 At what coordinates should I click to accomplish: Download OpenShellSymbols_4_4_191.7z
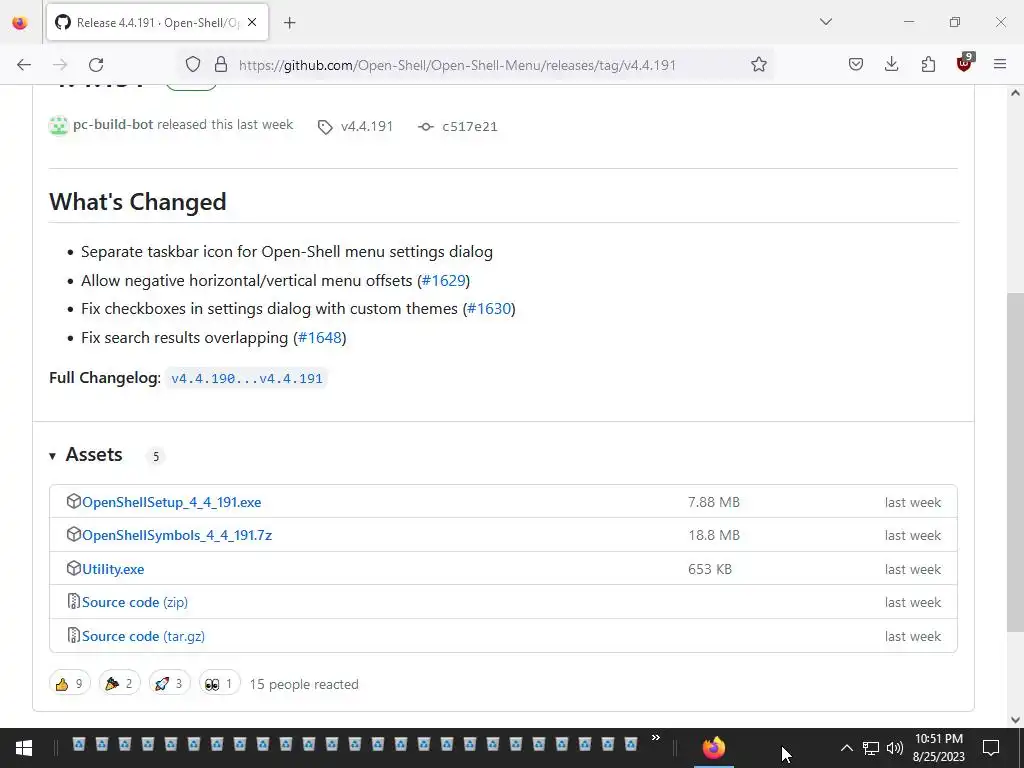point(177,536)
